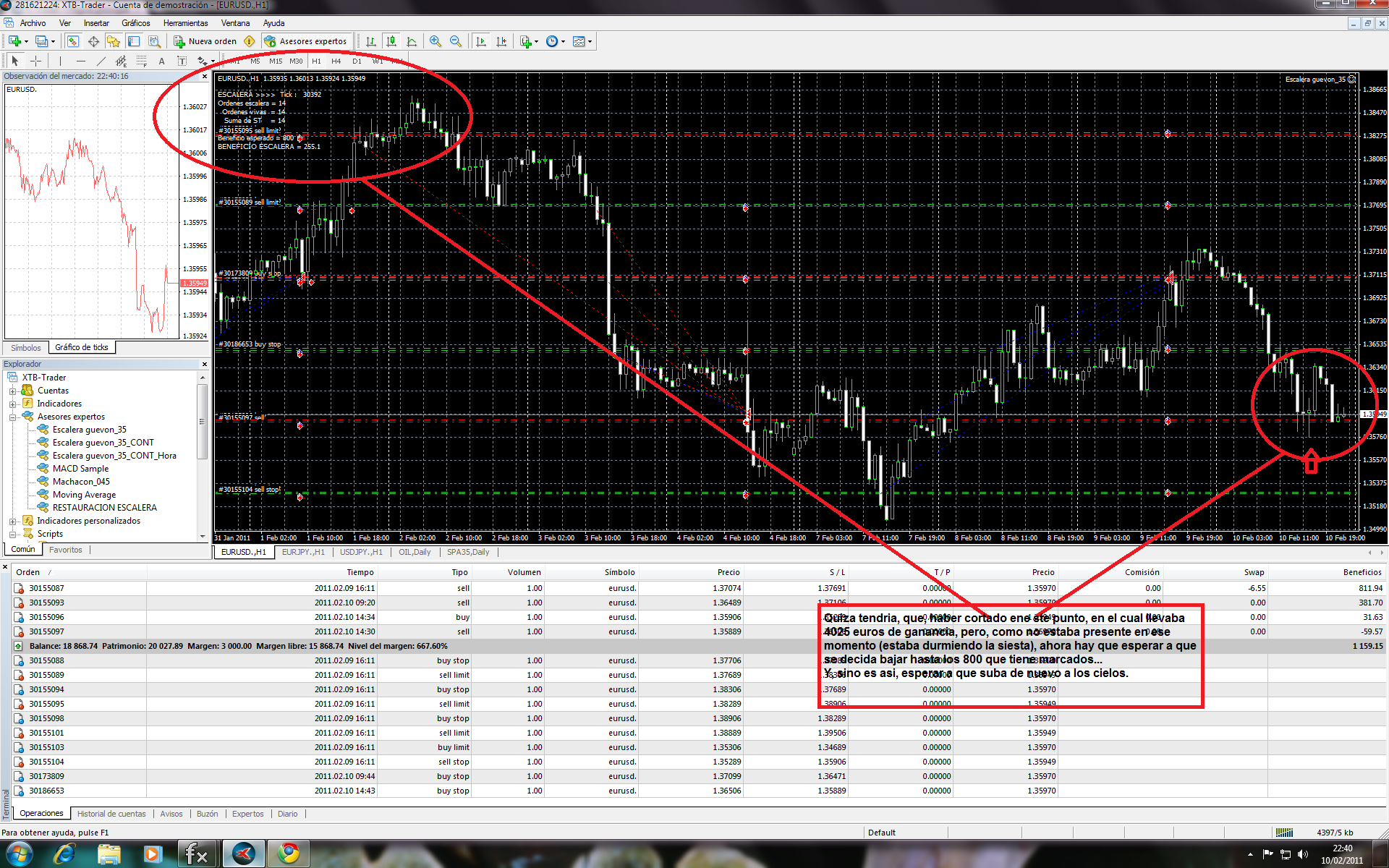
Task: Toggle Asesores expertos auto trading
Action: (306, 41)
